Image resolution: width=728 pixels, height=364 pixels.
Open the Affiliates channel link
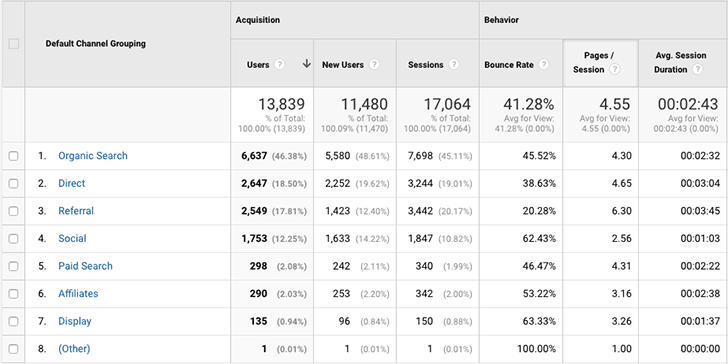pyautogui.click(x=78, y=293)
